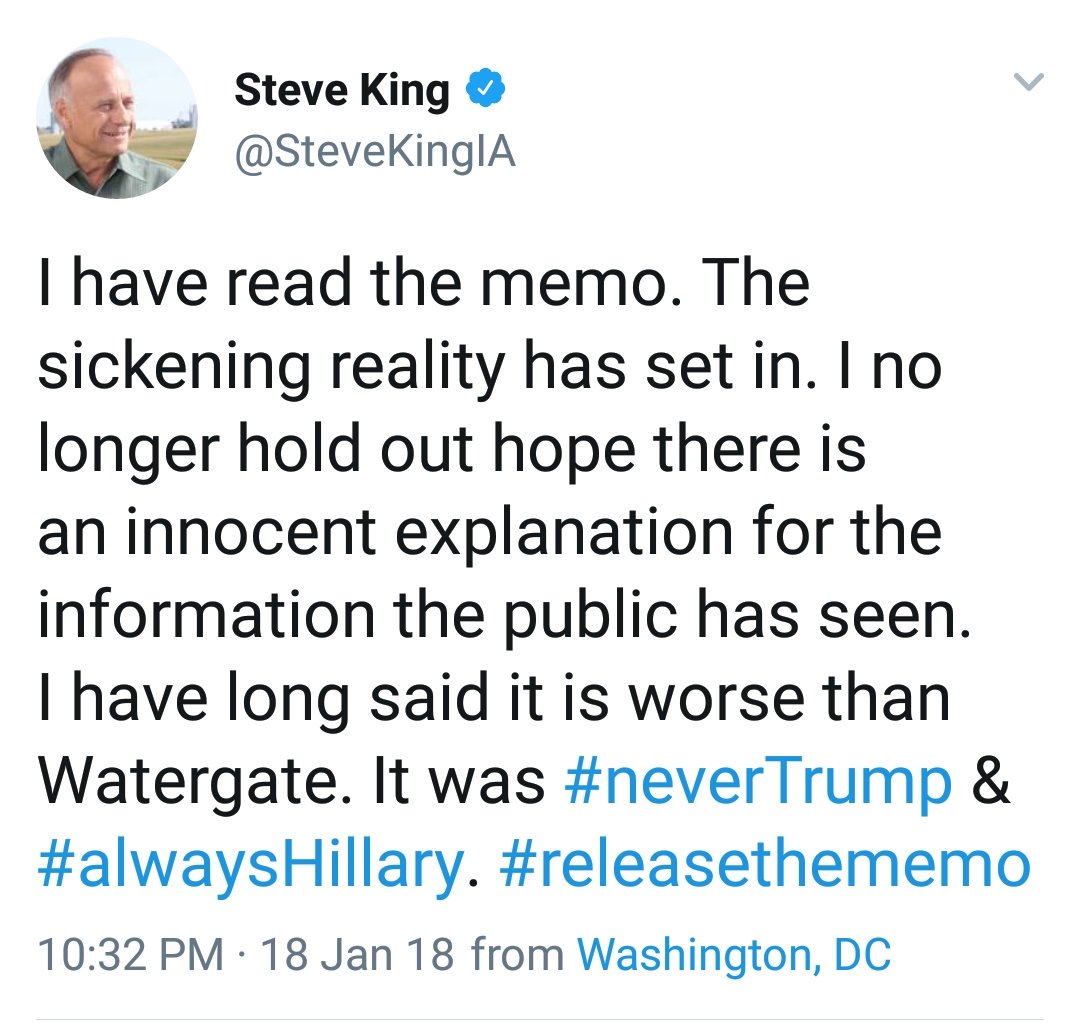Screen dimensions: 1079x1027
Task: Open Steve King's profile picture
Action: coord(117,118)
